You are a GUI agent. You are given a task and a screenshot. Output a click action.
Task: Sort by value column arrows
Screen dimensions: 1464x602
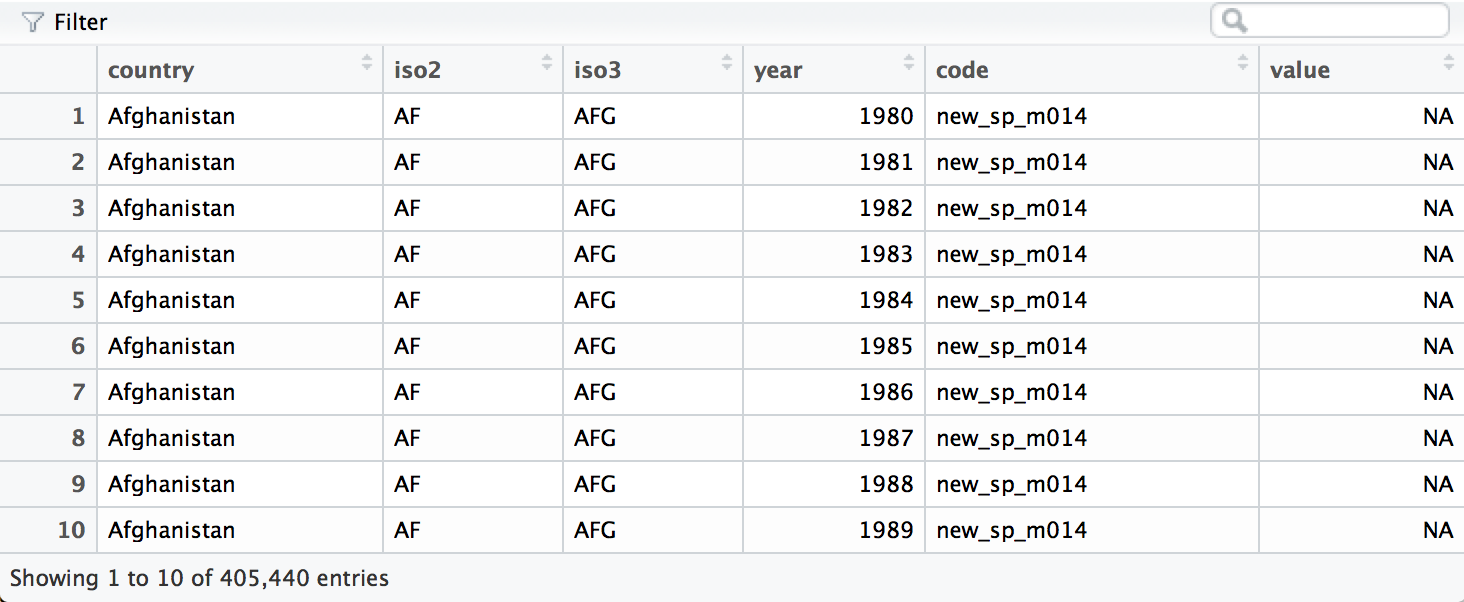coord(1449,63)
